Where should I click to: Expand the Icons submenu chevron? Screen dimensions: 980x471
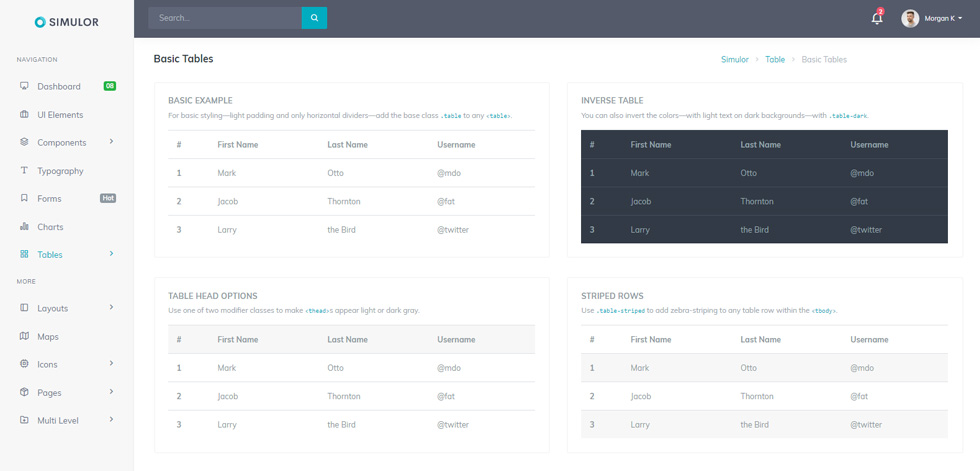[x=111, y=363]
